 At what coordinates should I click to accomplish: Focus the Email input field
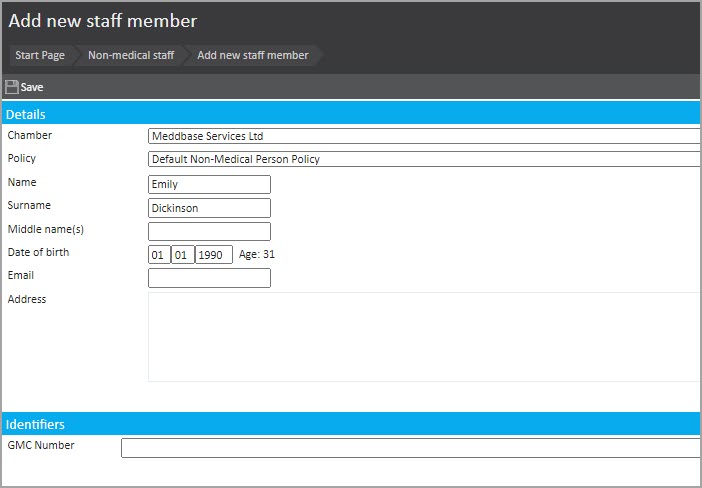209,278
